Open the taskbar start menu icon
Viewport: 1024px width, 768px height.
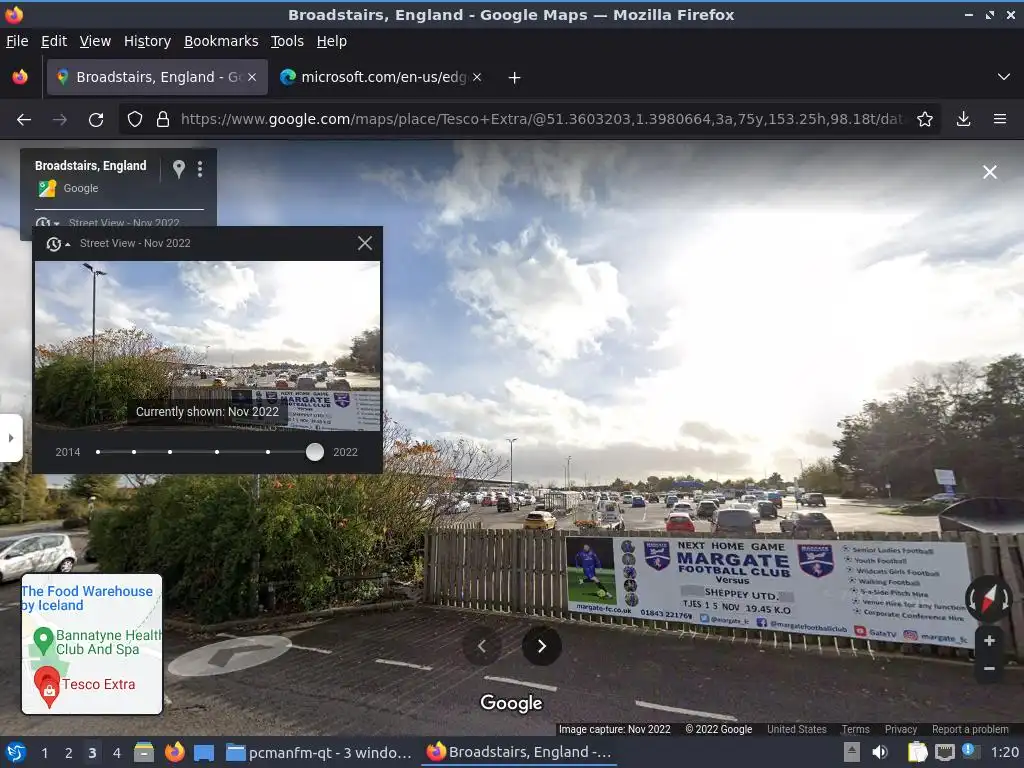point(15,753)
